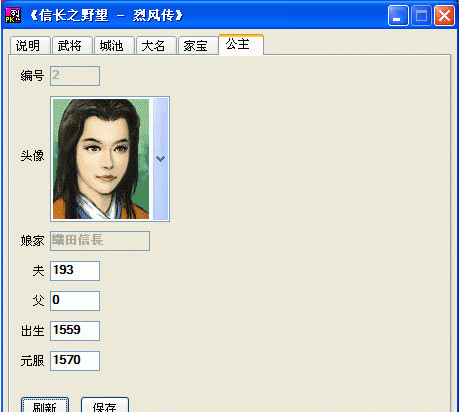Click the 元服 label text
This screenshot has height=414, width=459.
pyautogui.click(x=32, y=361)
